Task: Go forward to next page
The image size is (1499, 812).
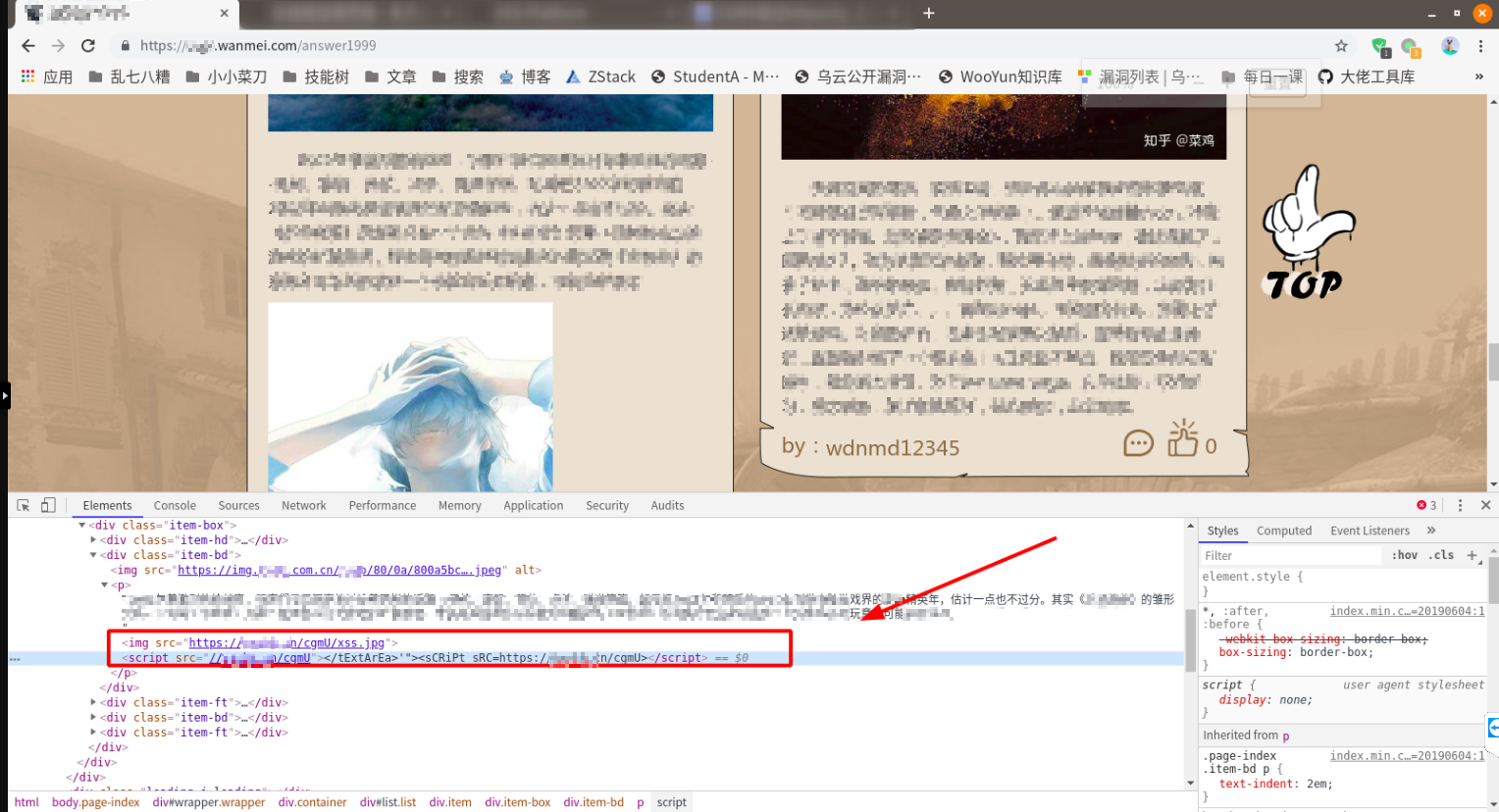Action: [58, 46]
